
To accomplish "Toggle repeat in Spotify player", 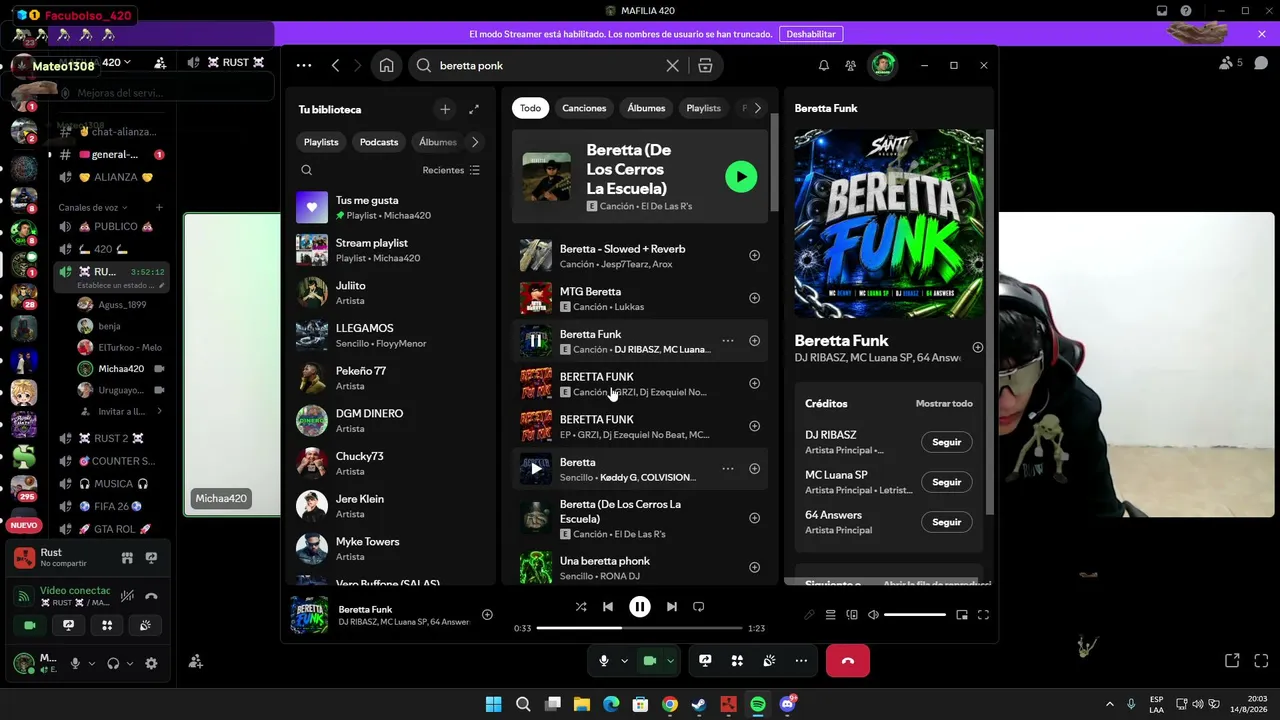I will [699, 606].
